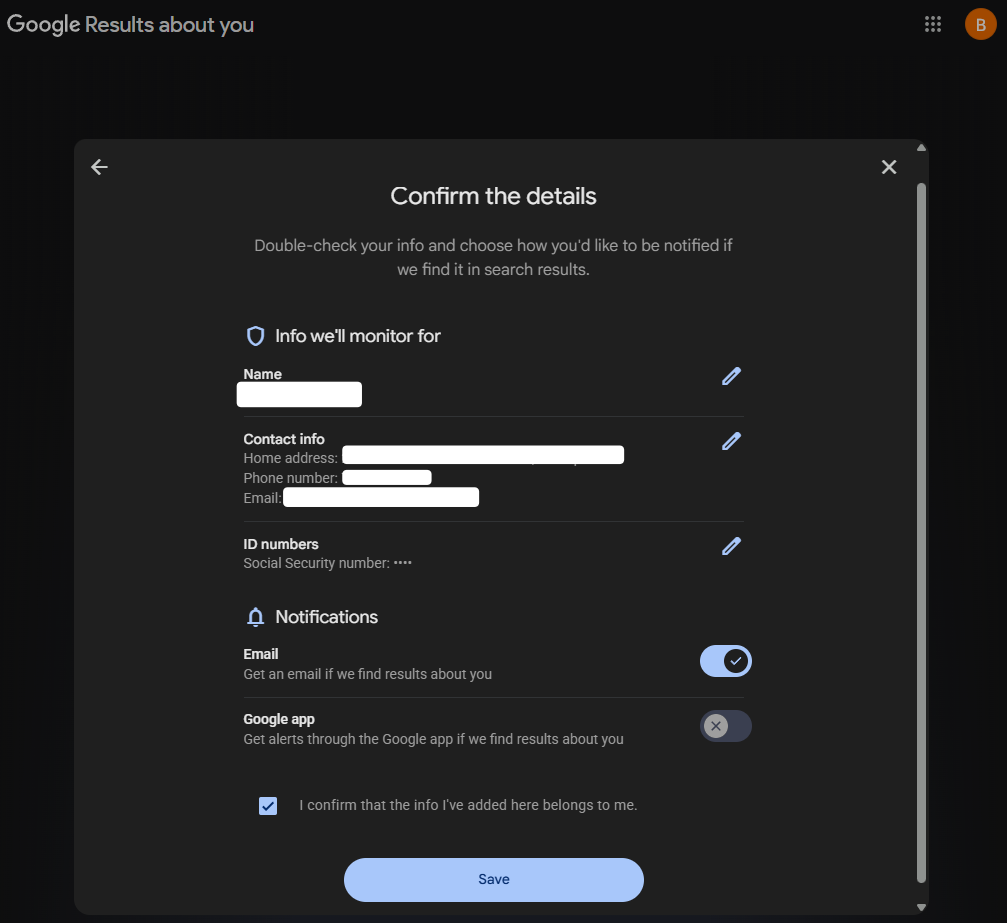Click 'Get alerts through the Google app' text
The height and width of the screenshot is (923, 1007).
pos(433,739)
